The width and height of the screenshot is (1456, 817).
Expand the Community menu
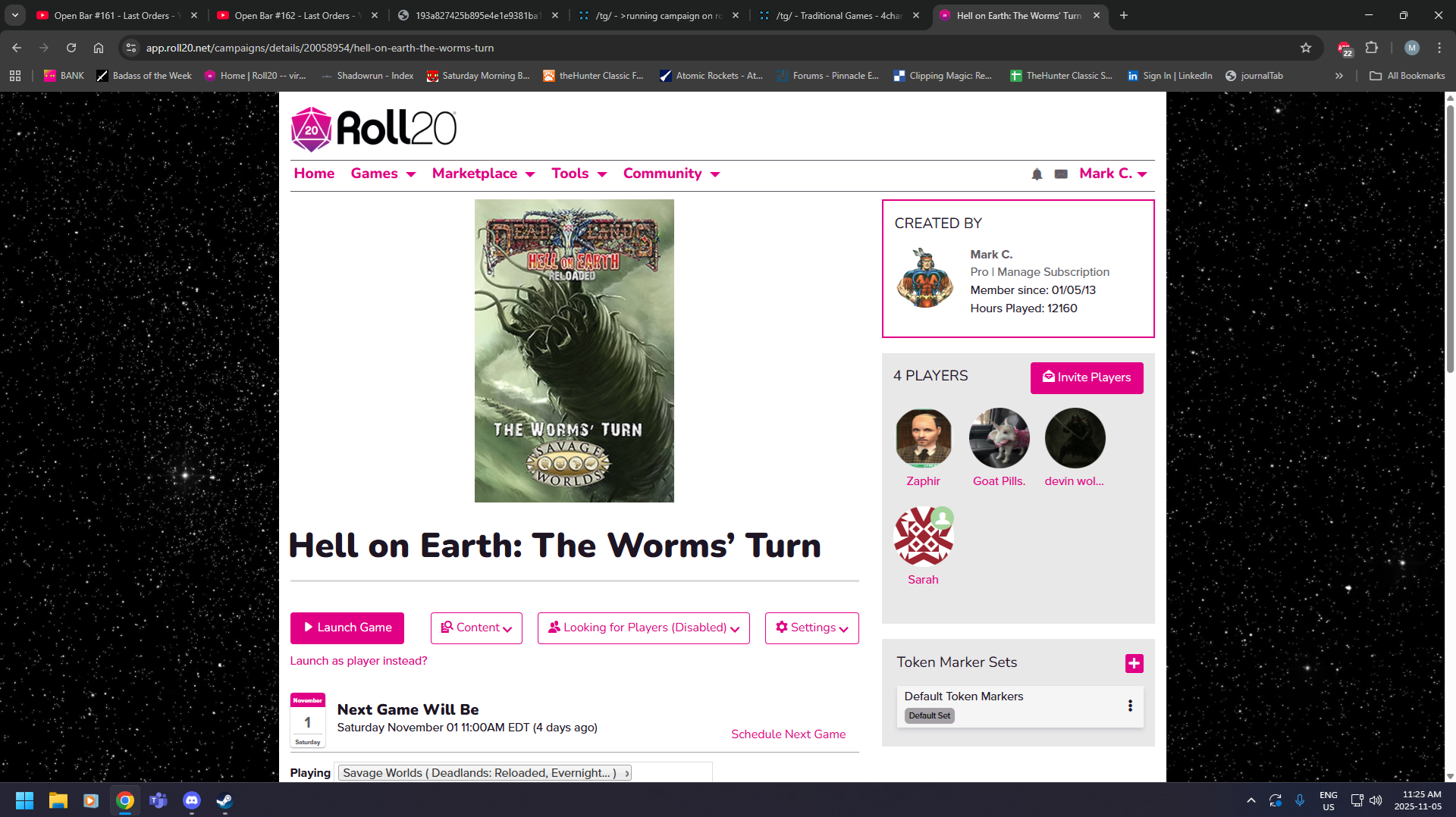point(671,174)
